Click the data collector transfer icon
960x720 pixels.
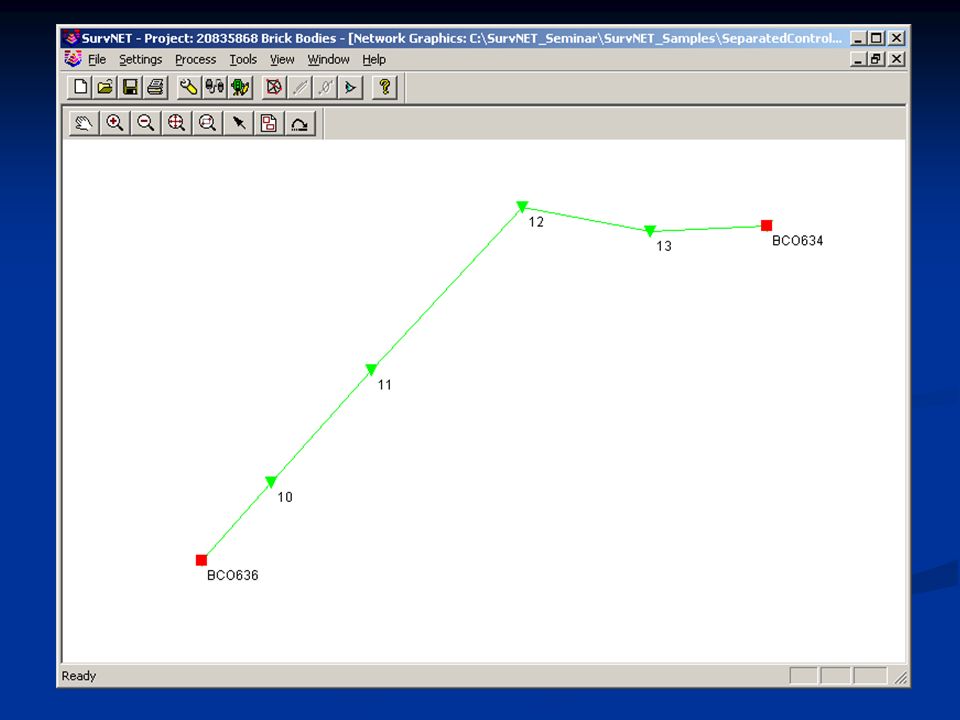pos(214,87)
